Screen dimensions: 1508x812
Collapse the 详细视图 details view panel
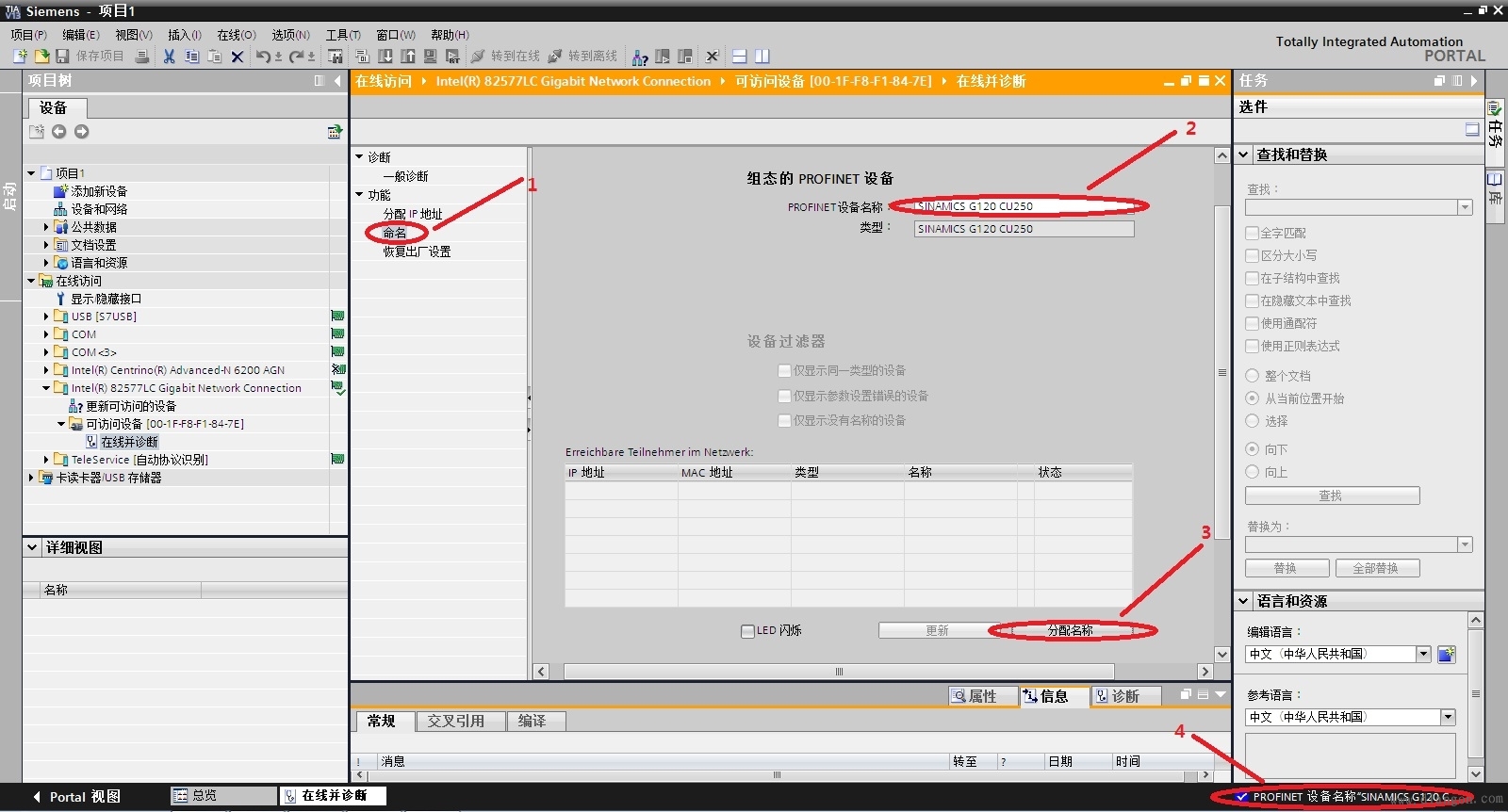point(32,547)
